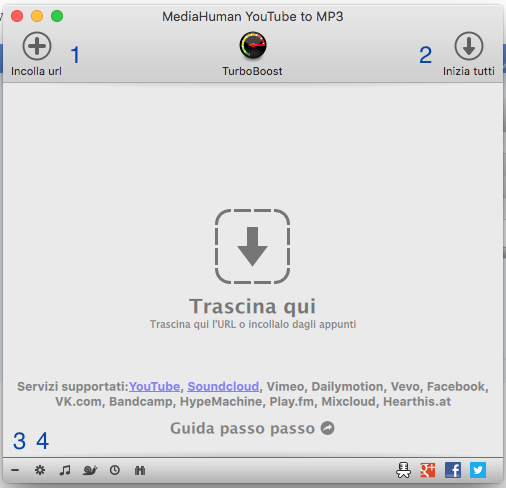506x488 pixels.
Task: Click the "Inizia tutti" label
Action: pos(469,71)
